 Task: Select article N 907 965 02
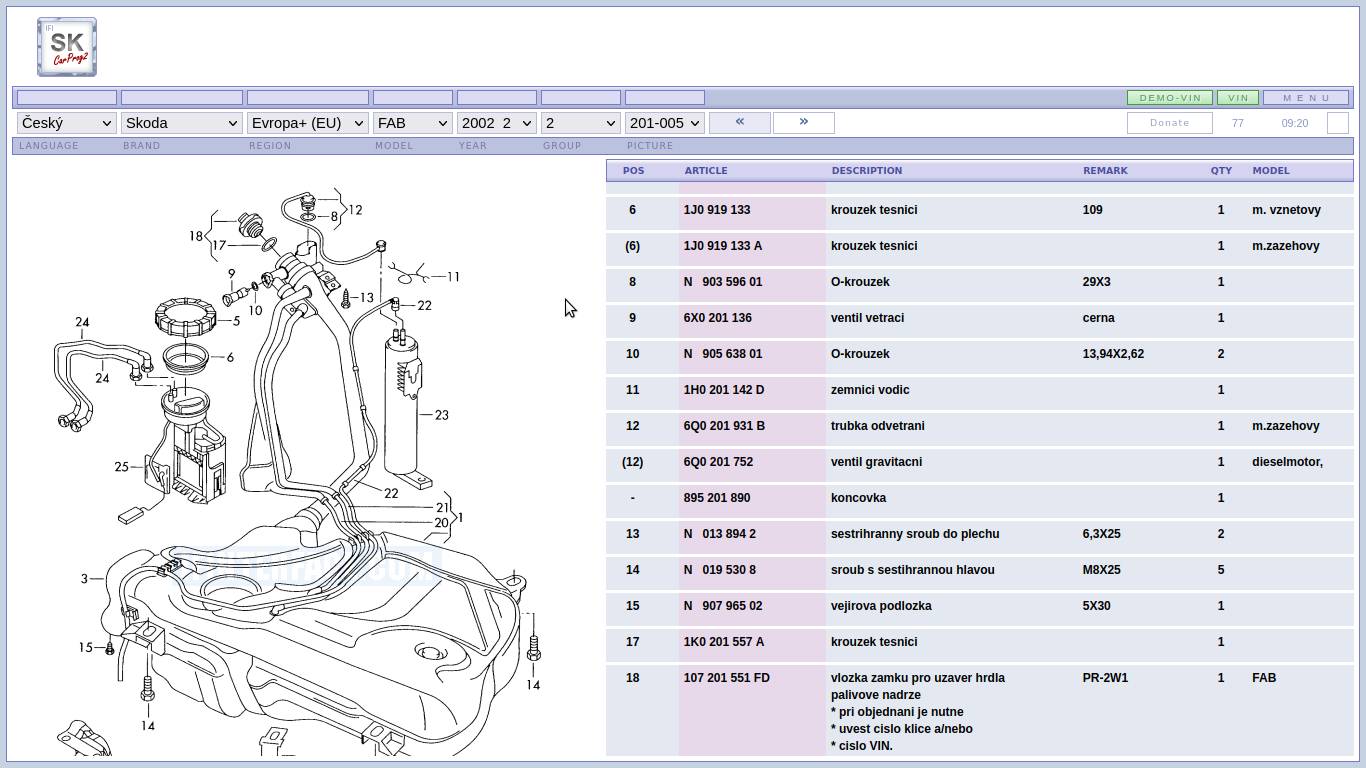(723, 606)
